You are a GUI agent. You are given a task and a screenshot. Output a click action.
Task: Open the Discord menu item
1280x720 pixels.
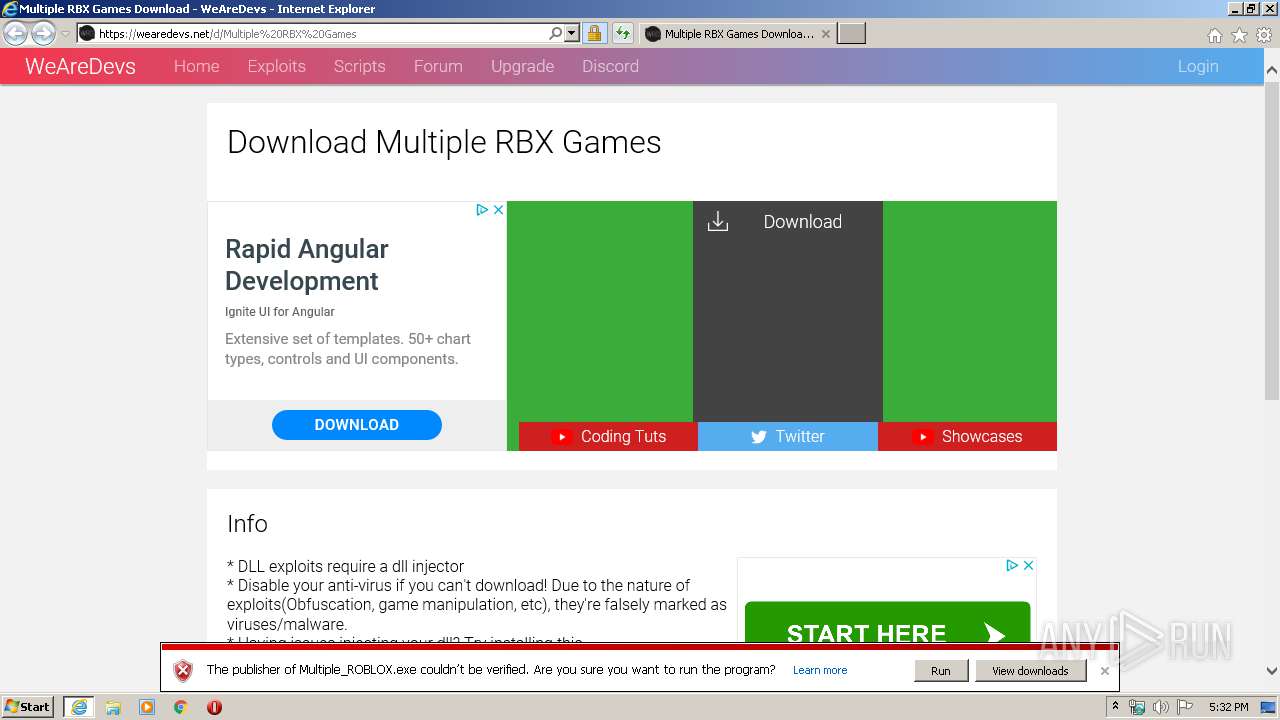coord(610,66)
